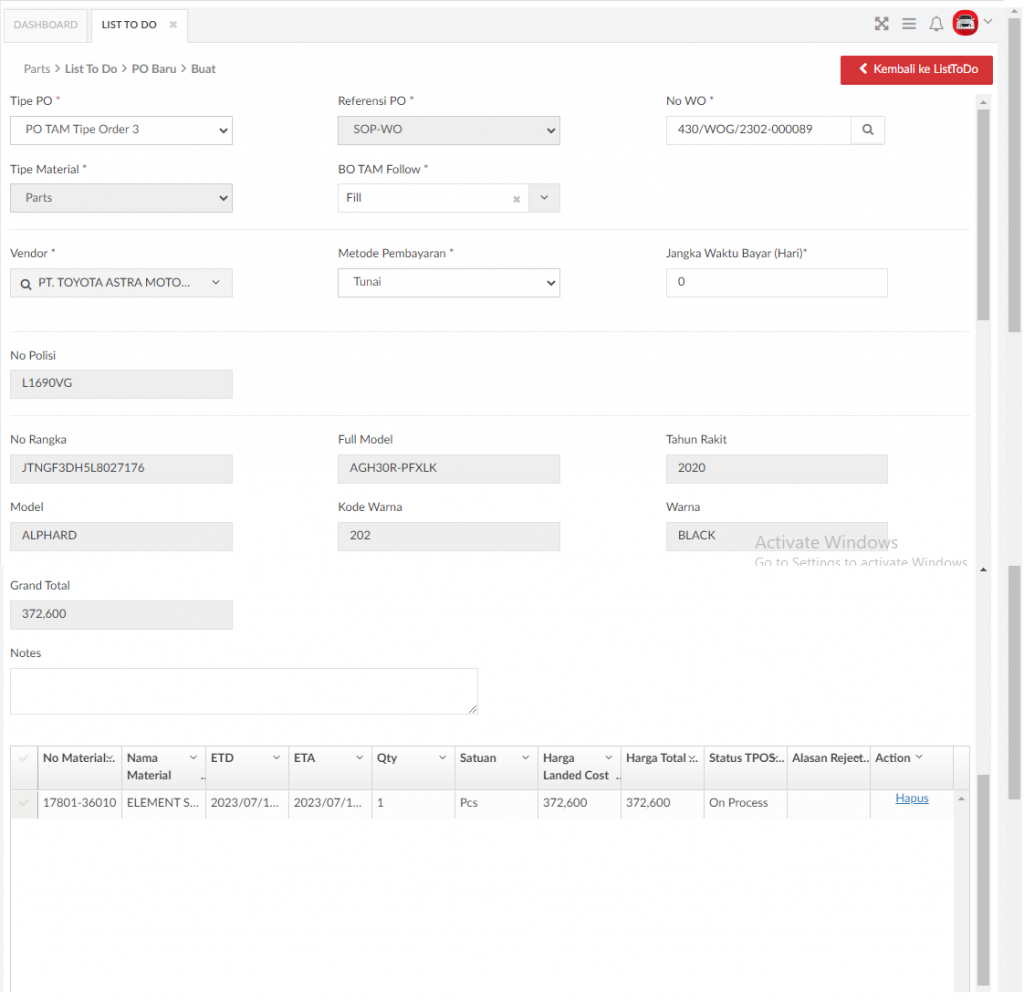Search the No WO magnifier button
The height and width of the screenshot is (1002, 1024).
pyautogui.click(x=867, y=130)
